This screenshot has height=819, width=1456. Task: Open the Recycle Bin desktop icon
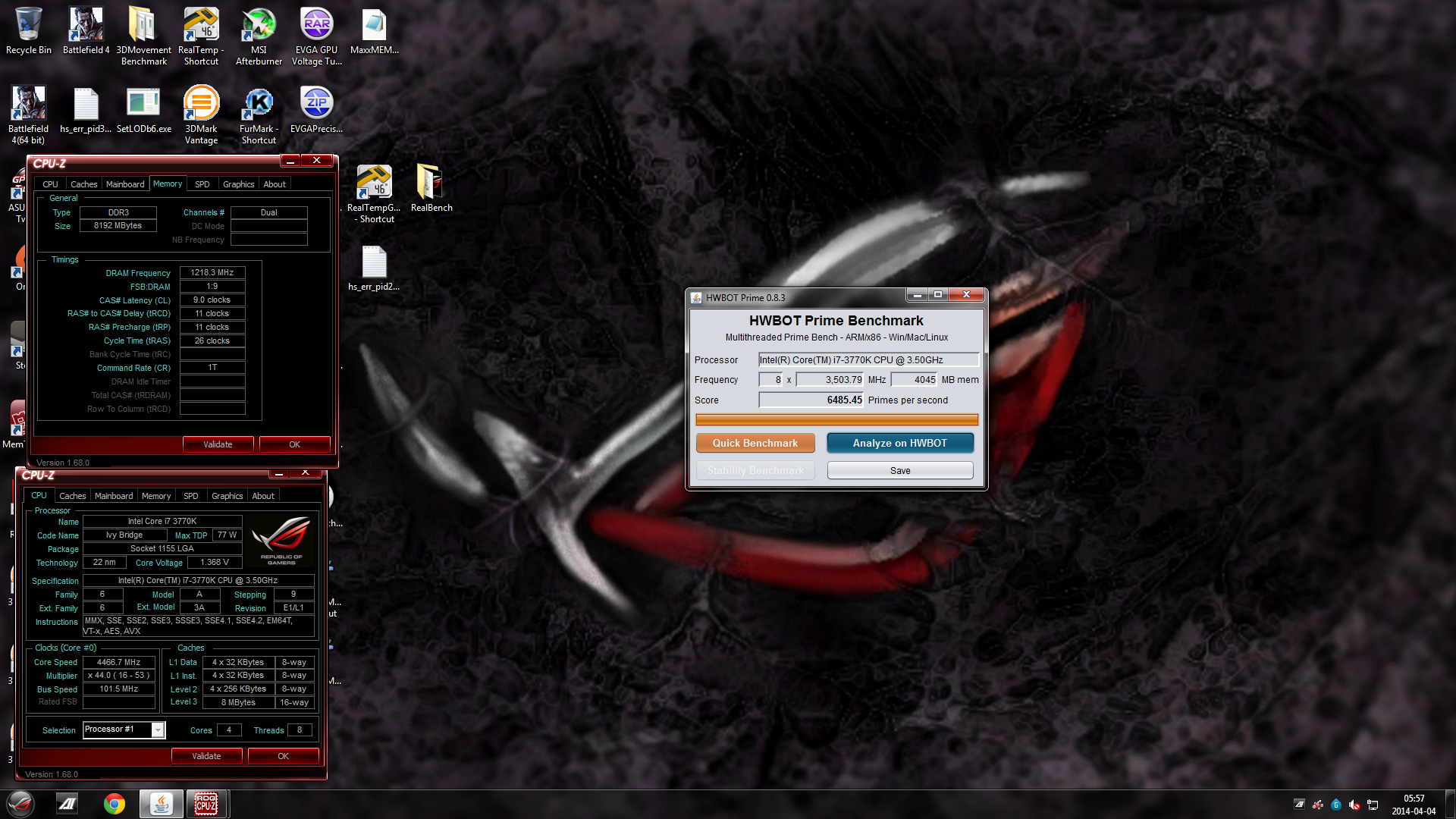tap(29, 31)
